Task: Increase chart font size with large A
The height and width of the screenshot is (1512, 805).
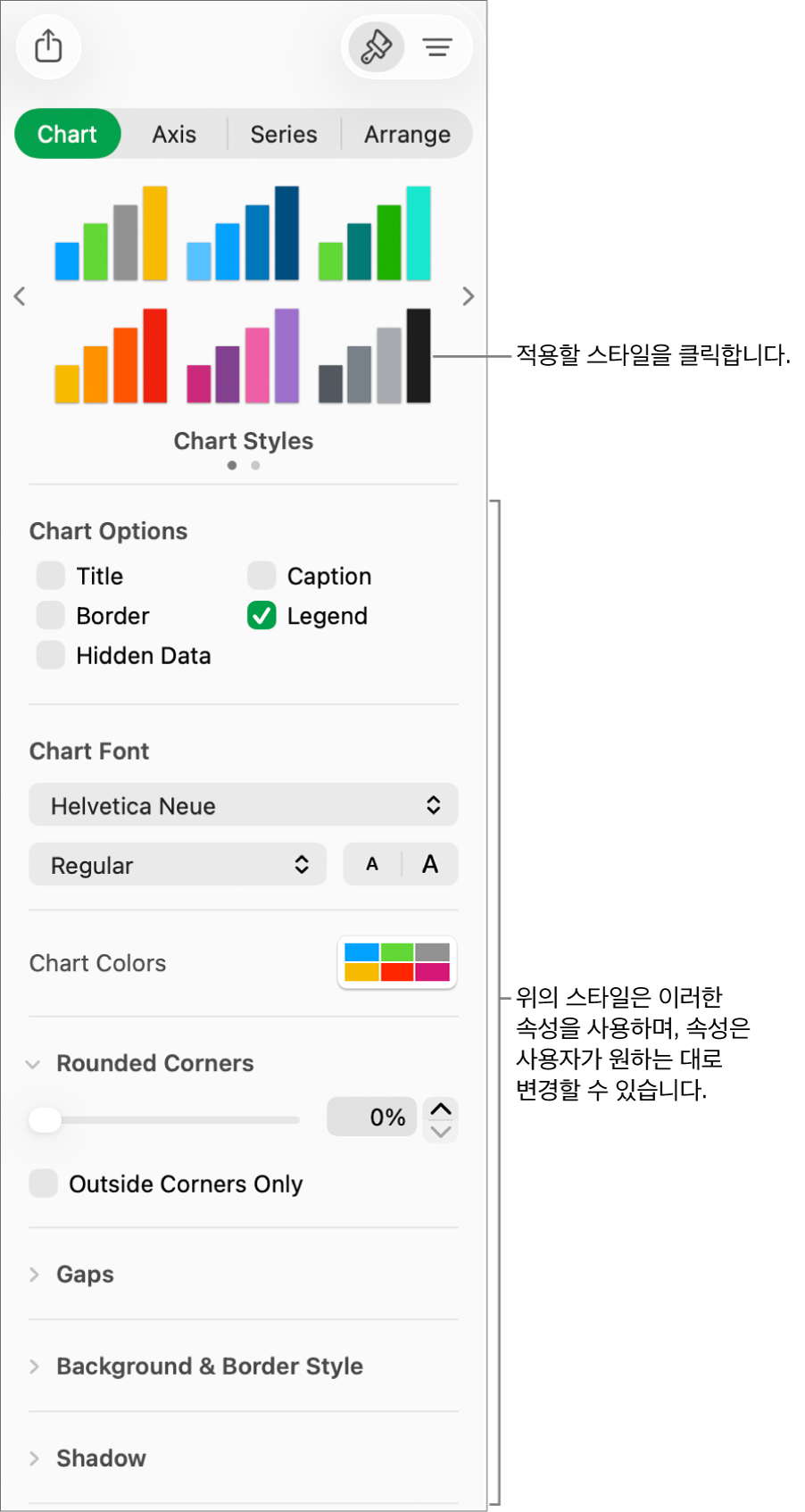Action: click(x=430, y=864)
